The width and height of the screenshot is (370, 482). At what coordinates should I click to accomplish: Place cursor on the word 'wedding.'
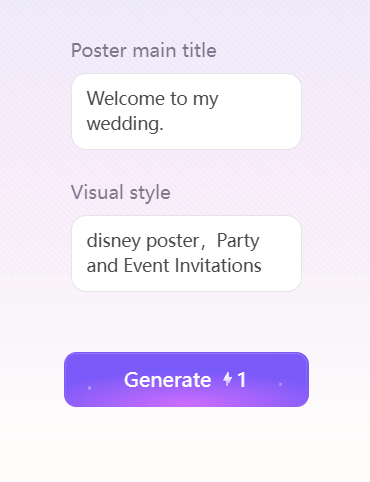[x=125, y=124]
